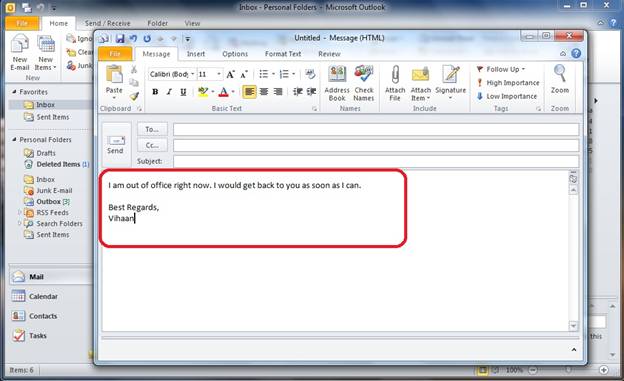Select the Format Painter brush icon
624x381 pixels.
pos(135,96)
